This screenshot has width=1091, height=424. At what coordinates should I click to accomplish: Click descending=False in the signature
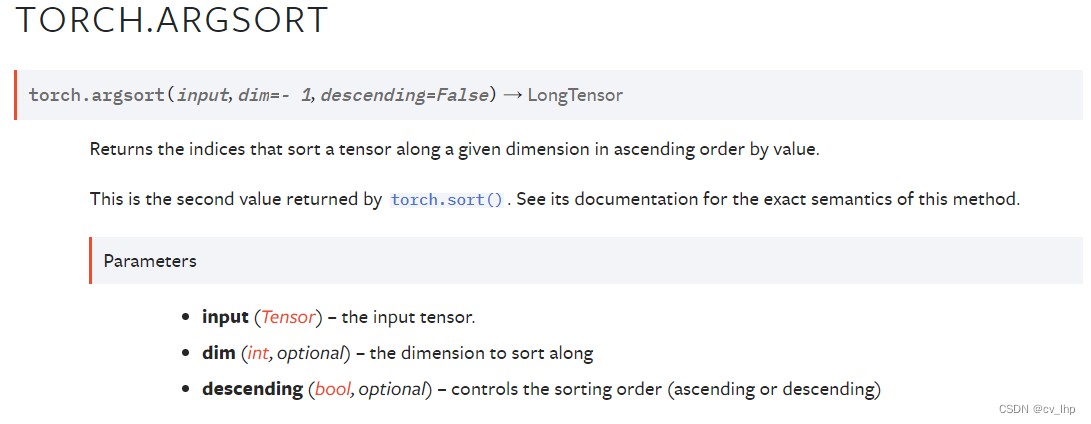[404, 95]
